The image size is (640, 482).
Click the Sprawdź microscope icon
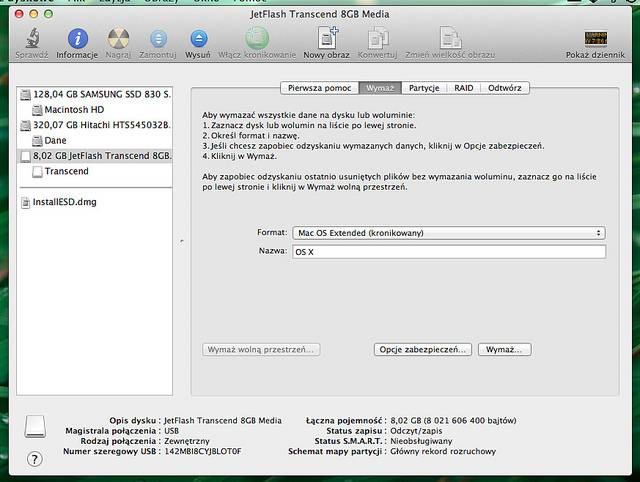tap(33, 39)
